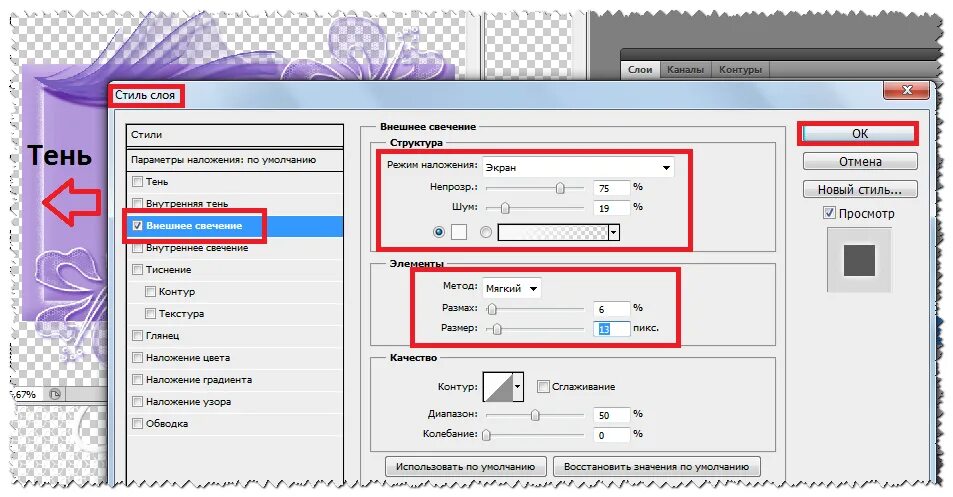The width and height of the screenshot is (953, 497).
Task: Tick the Текстура sub-option checkbox
Action: click(151, 314)
